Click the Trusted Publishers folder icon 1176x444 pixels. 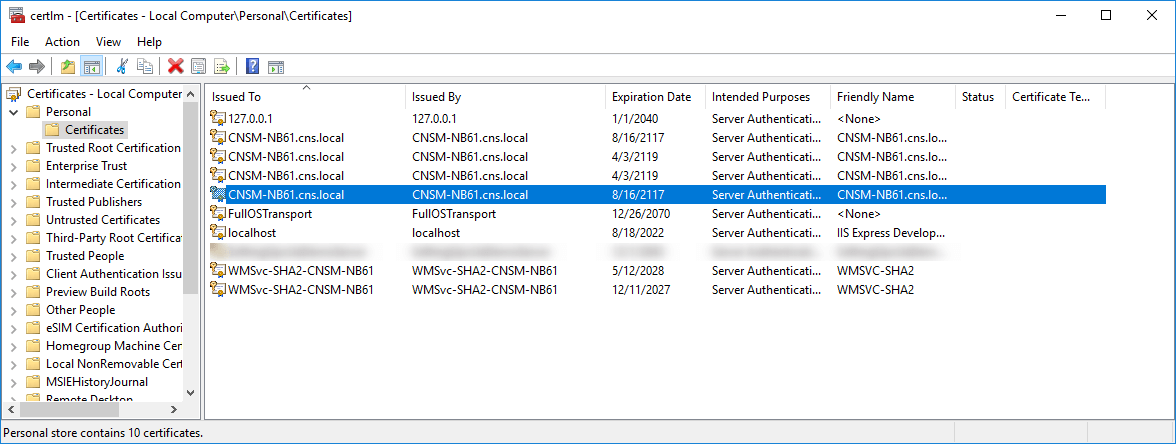(32, 202)
